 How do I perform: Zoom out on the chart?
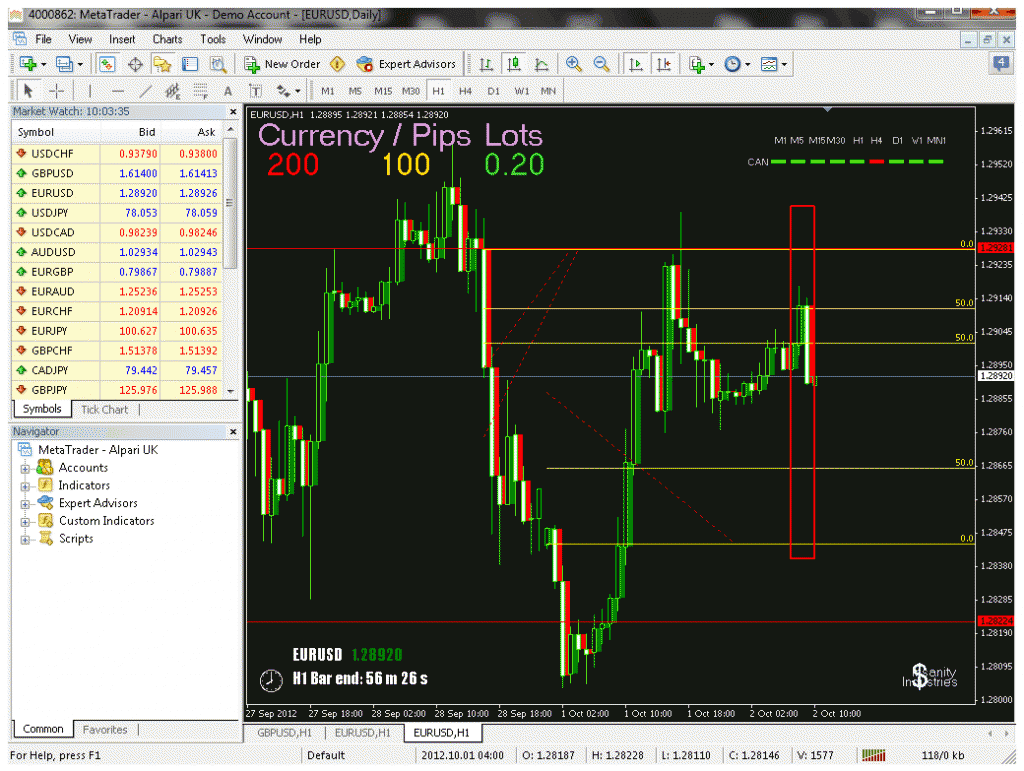click(601, 64)
